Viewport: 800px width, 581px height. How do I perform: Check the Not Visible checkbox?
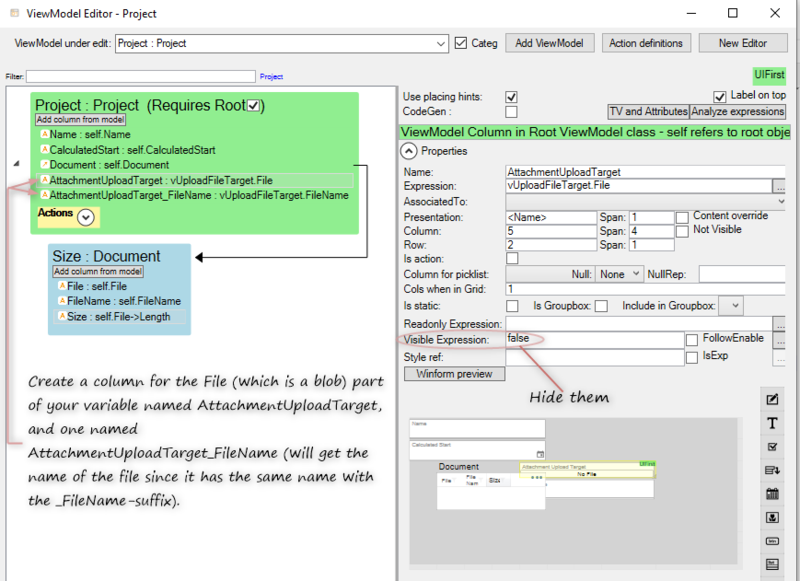click(x=682, y=231)
